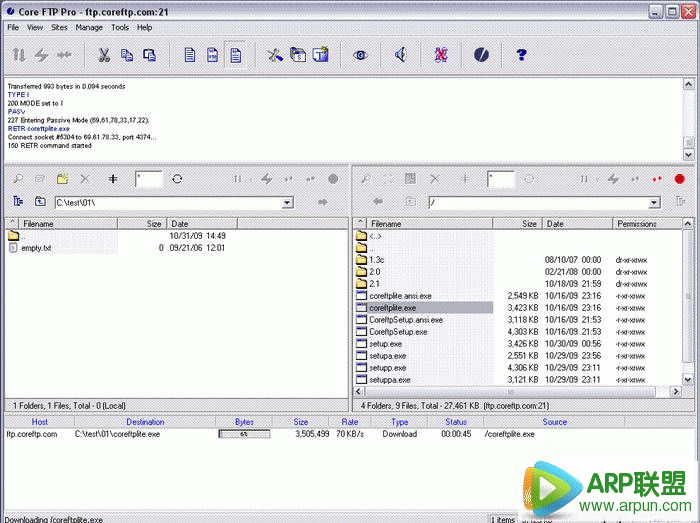Image resolution: width=700 pixels, height=523 pixels.
Task: Toggle the third document view mode icon
Action: coord(236,55)
